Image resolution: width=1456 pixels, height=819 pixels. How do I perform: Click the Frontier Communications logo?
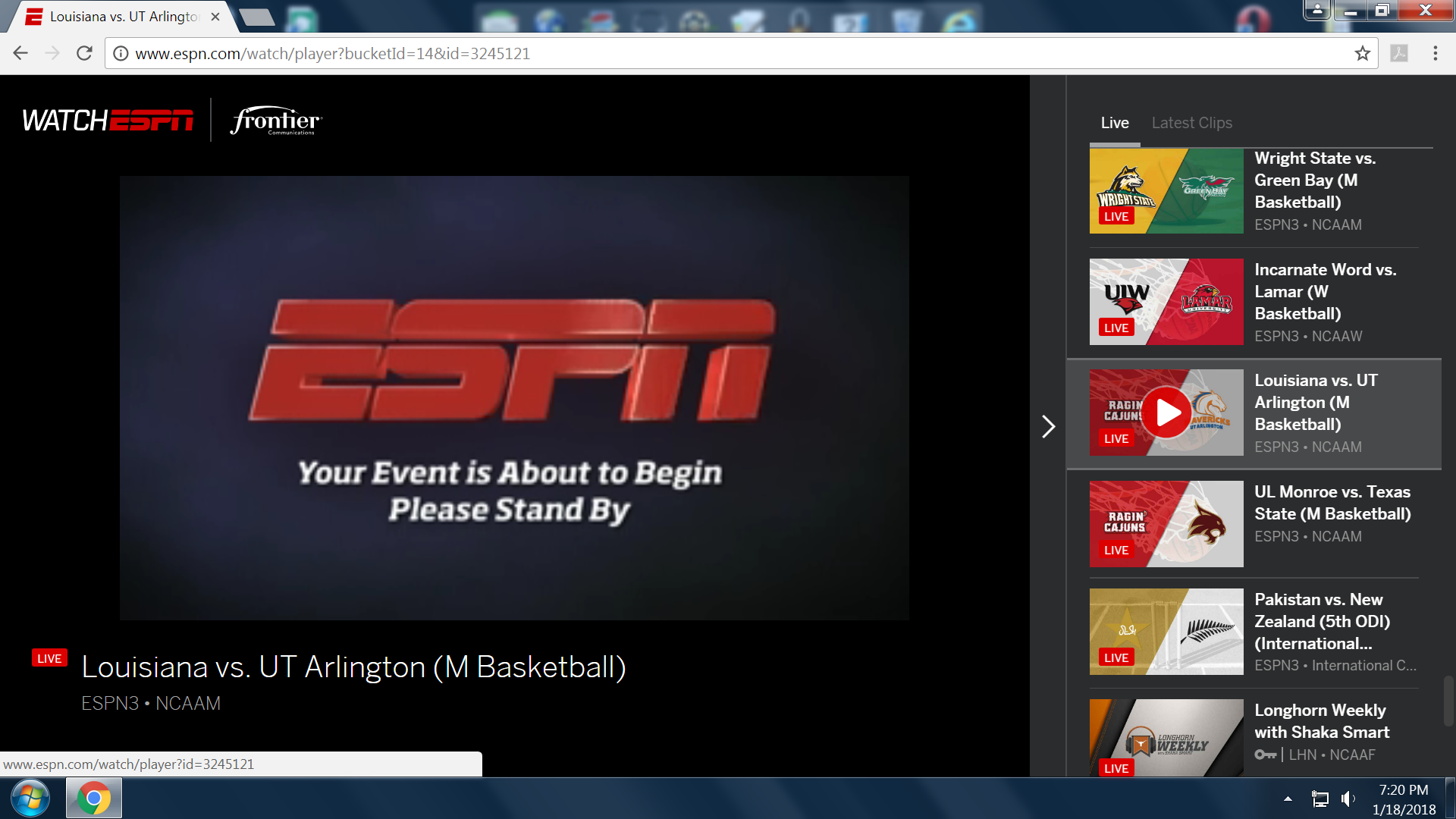pyautogui.click(x=276, y=121)
